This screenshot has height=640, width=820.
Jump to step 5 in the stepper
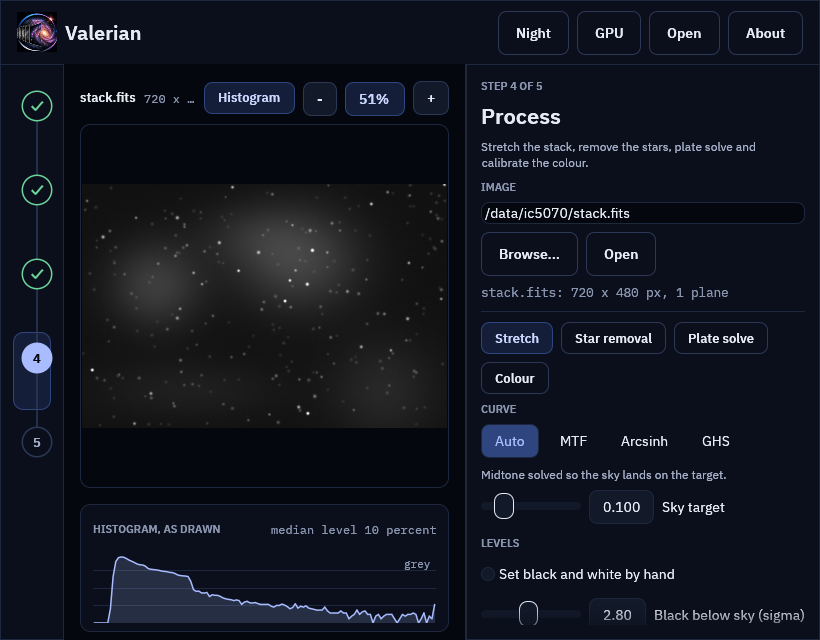37,442
